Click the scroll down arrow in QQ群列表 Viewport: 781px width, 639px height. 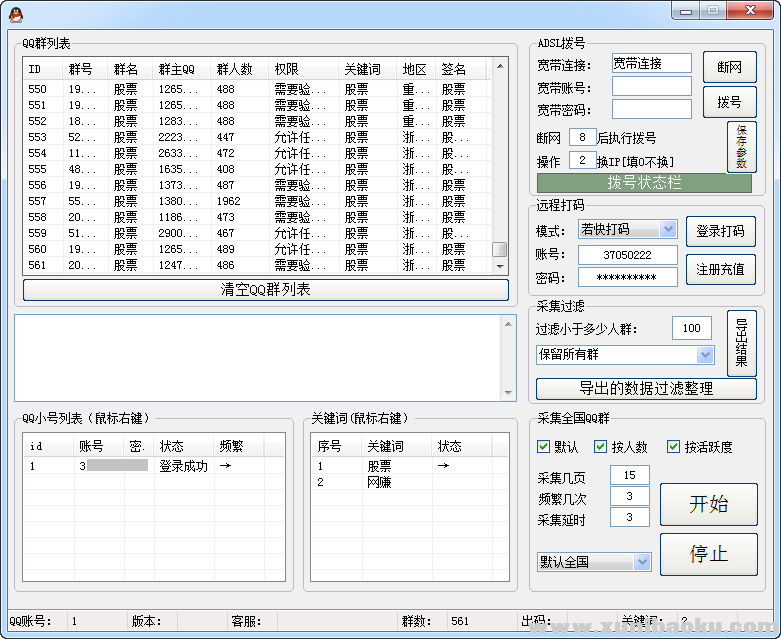(x=500, y=266)
